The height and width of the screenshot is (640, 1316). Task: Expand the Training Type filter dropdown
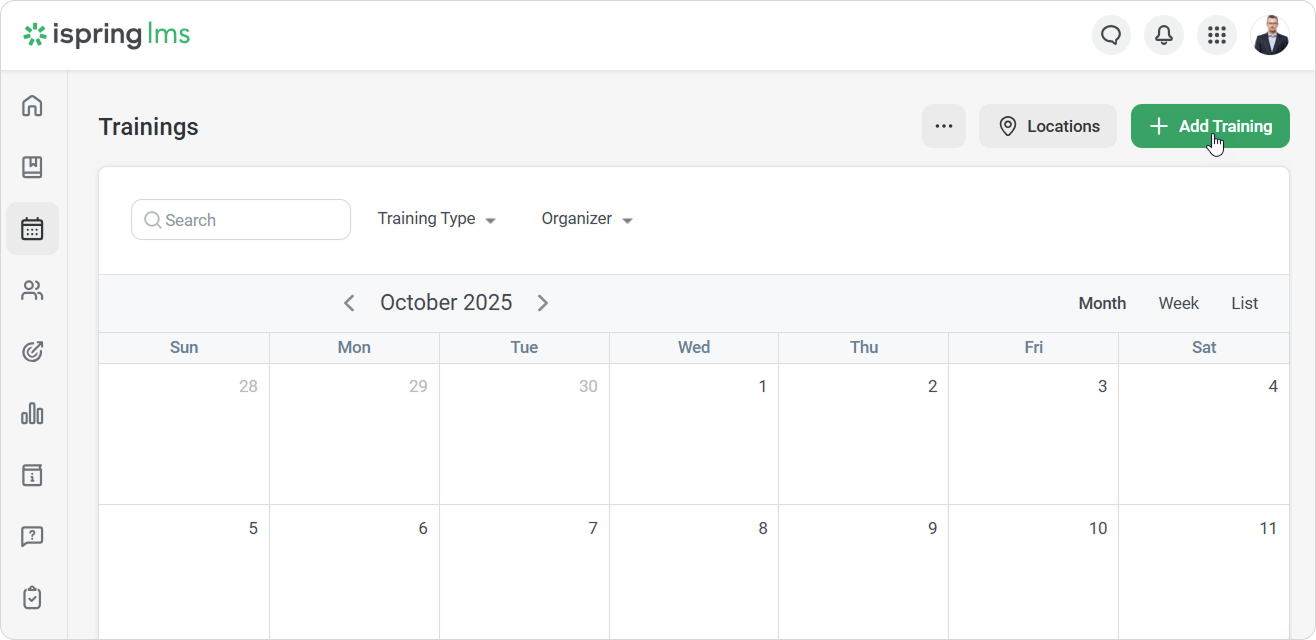(x=437, y=219)
